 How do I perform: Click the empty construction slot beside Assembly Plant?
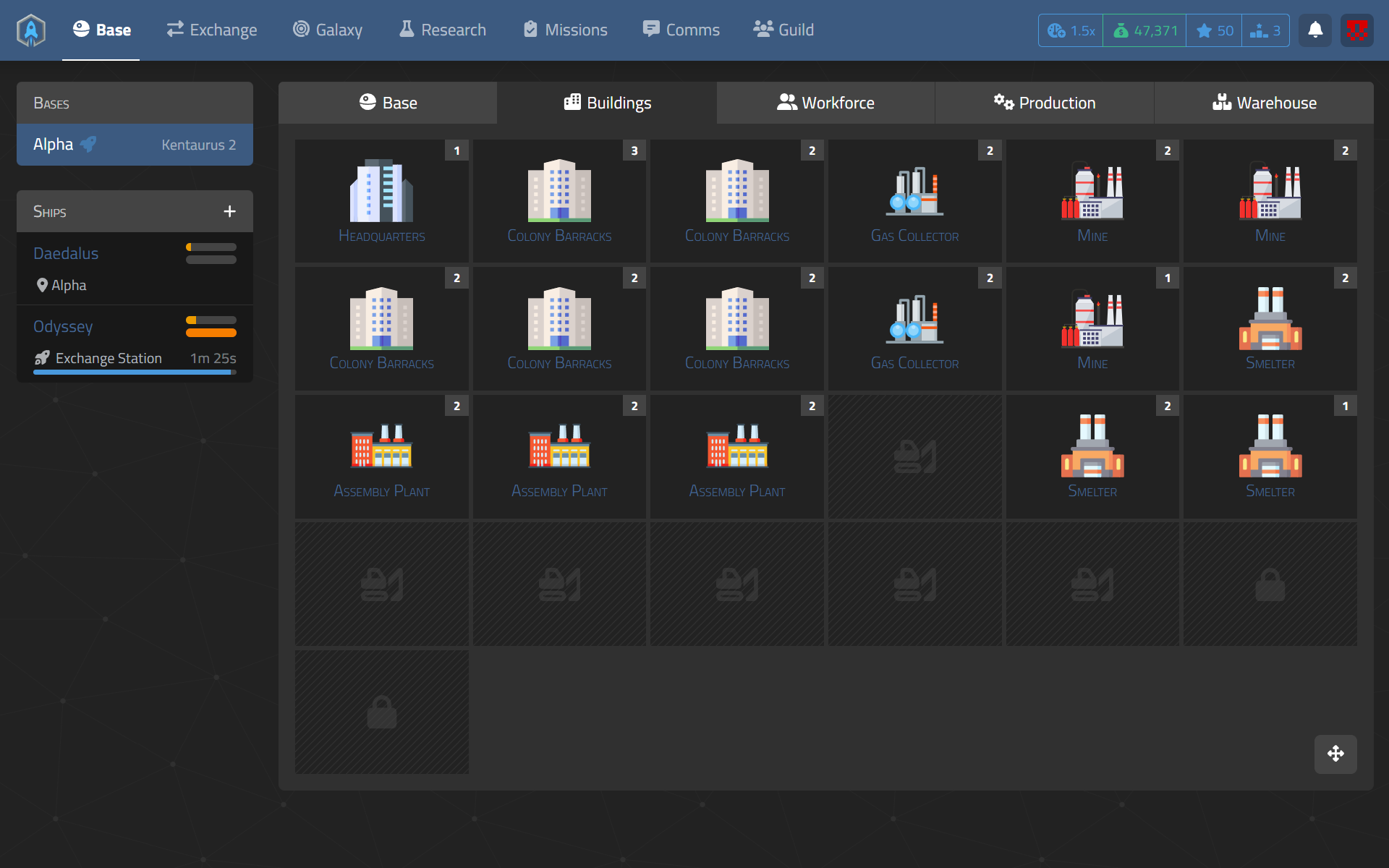click(x=914, y=456)
